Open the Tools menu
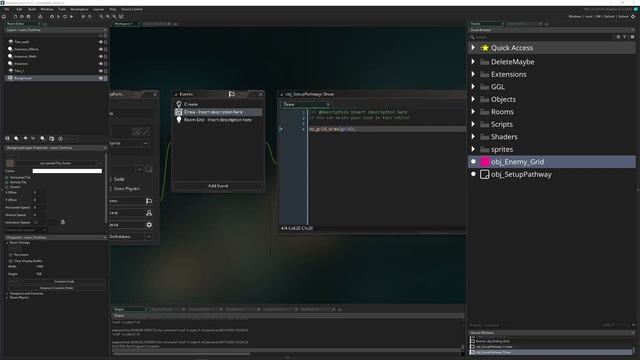640x360 pixels. tap(62, 9)
